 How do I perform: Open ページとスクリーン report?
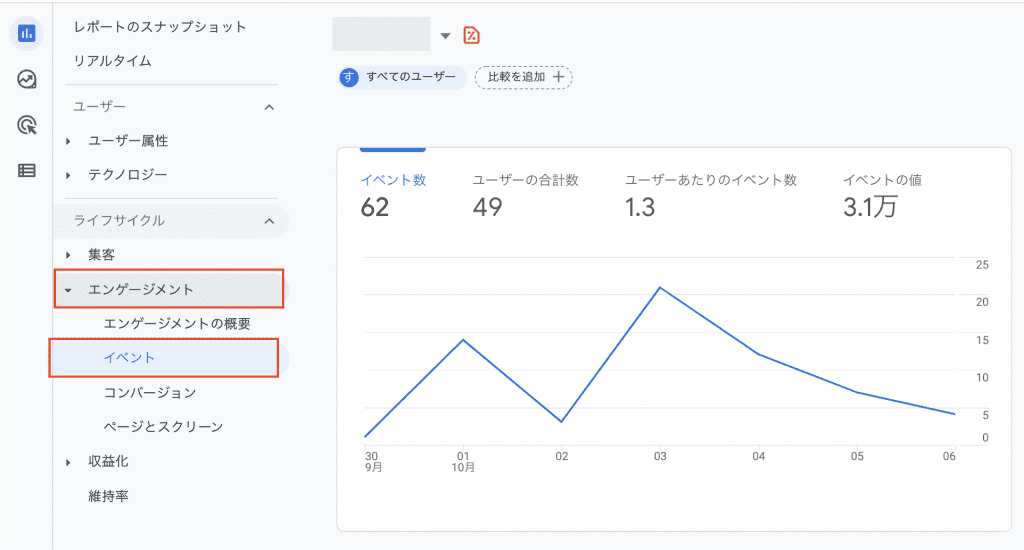click(163, 427)
